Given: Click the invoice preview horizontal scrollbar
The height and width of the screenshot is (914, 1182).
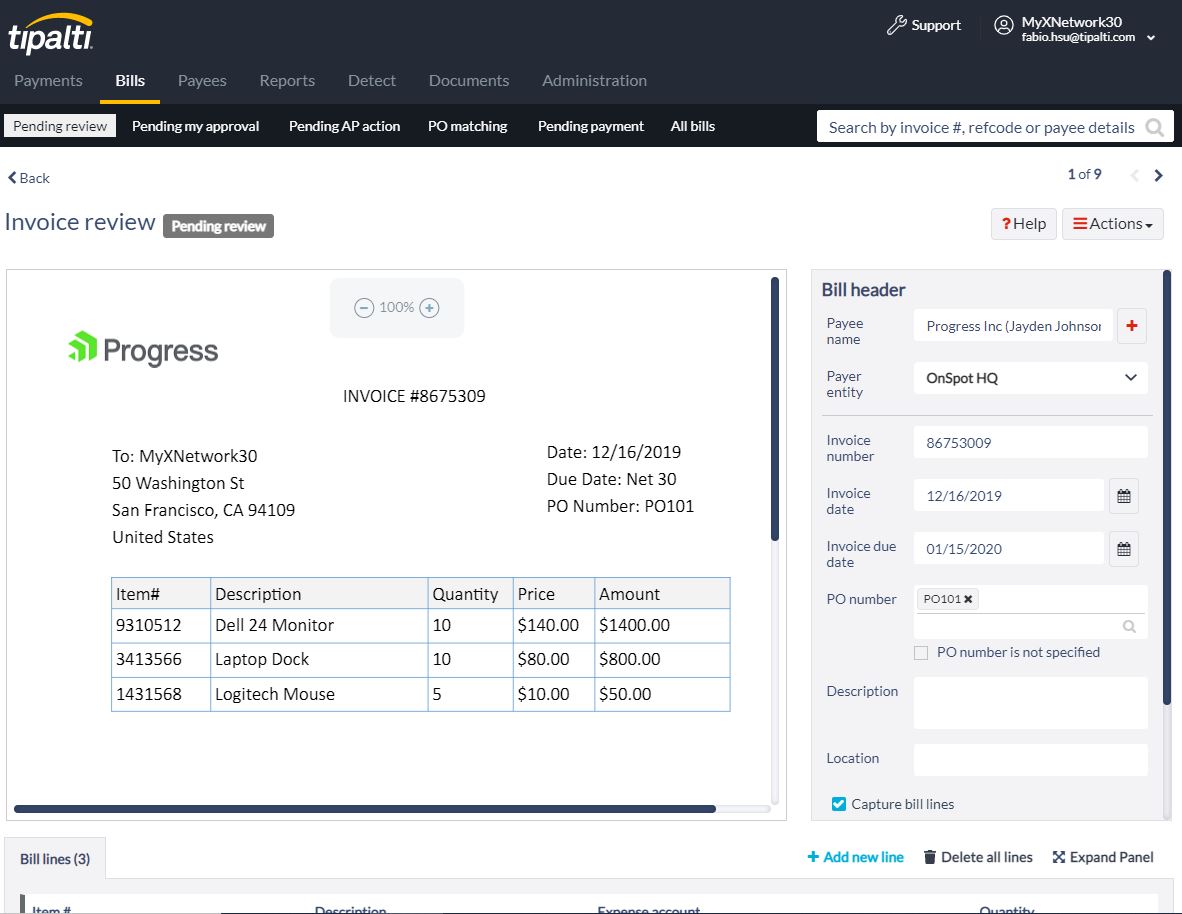Looking at the screenshot, I should pos(365,809).
